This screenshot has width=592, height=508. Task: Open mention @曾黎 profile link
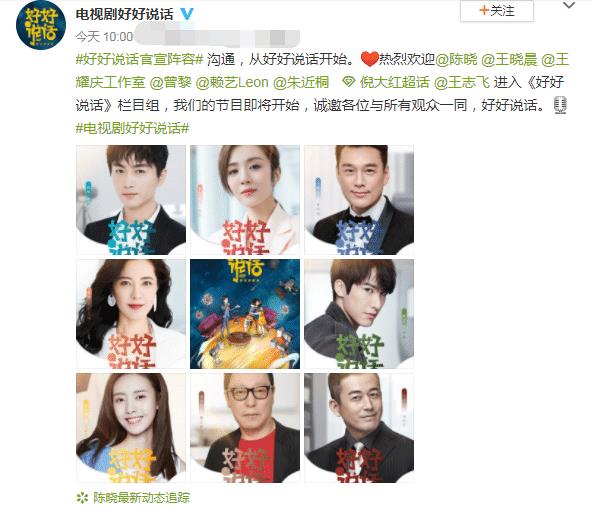171,82
